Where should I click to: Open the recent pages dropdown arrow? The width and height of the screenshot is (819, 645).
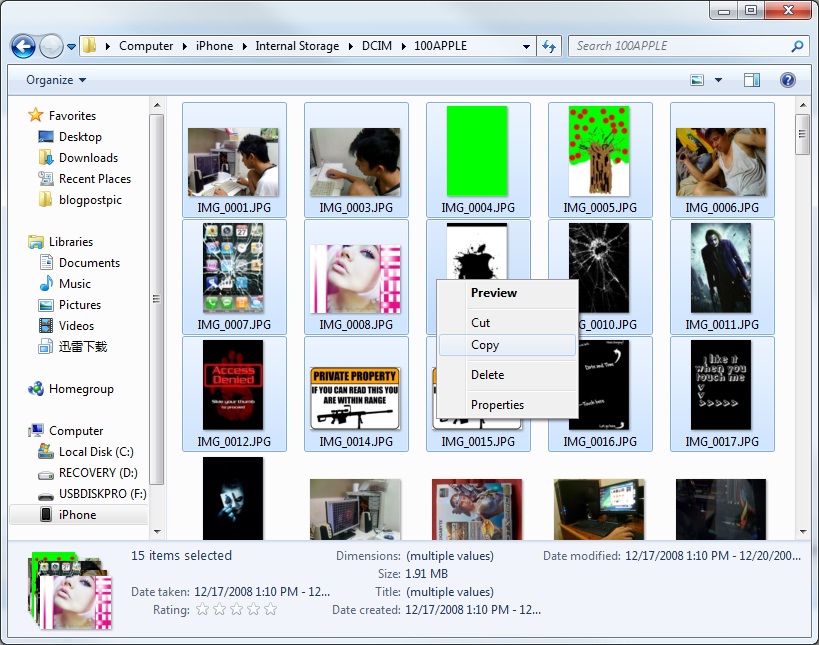click(71, 47)
